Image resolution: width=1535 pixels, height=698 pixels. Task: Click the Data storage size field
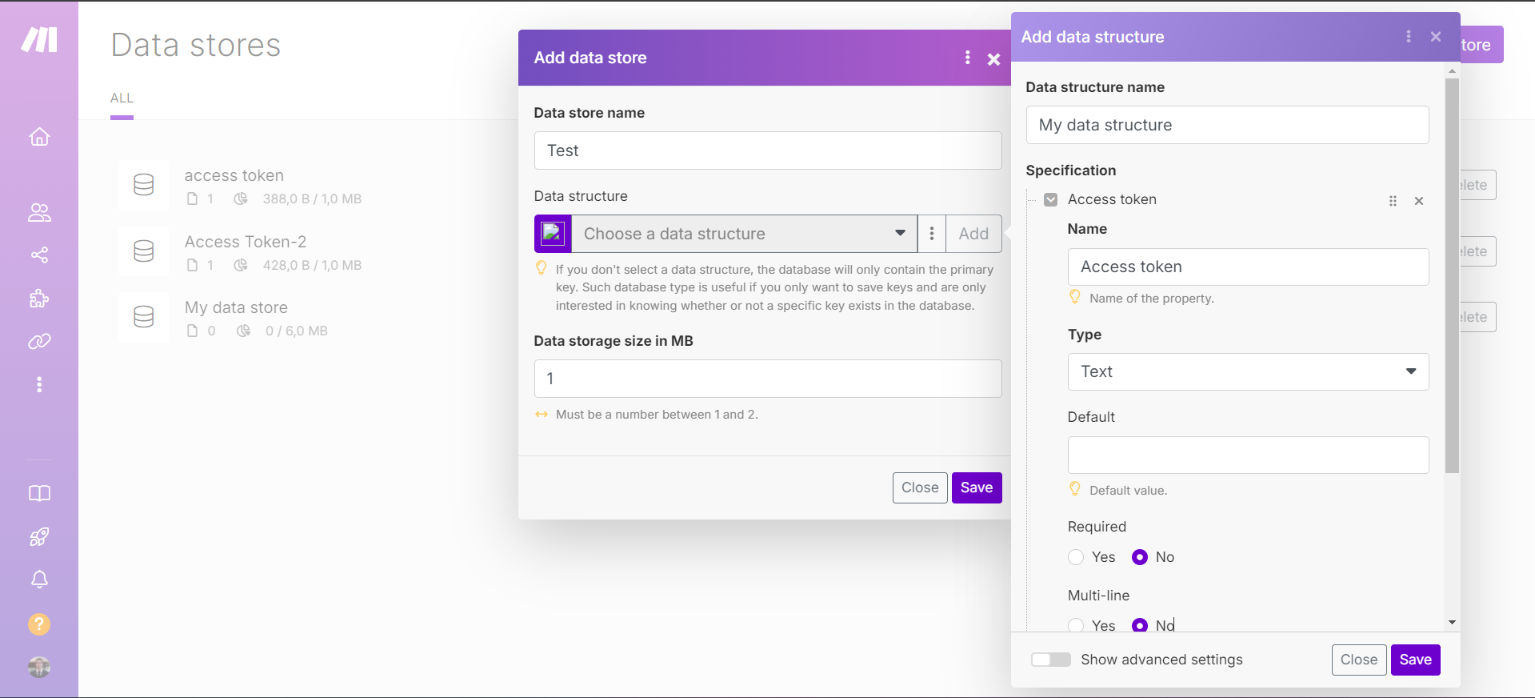tap(768, 379)
